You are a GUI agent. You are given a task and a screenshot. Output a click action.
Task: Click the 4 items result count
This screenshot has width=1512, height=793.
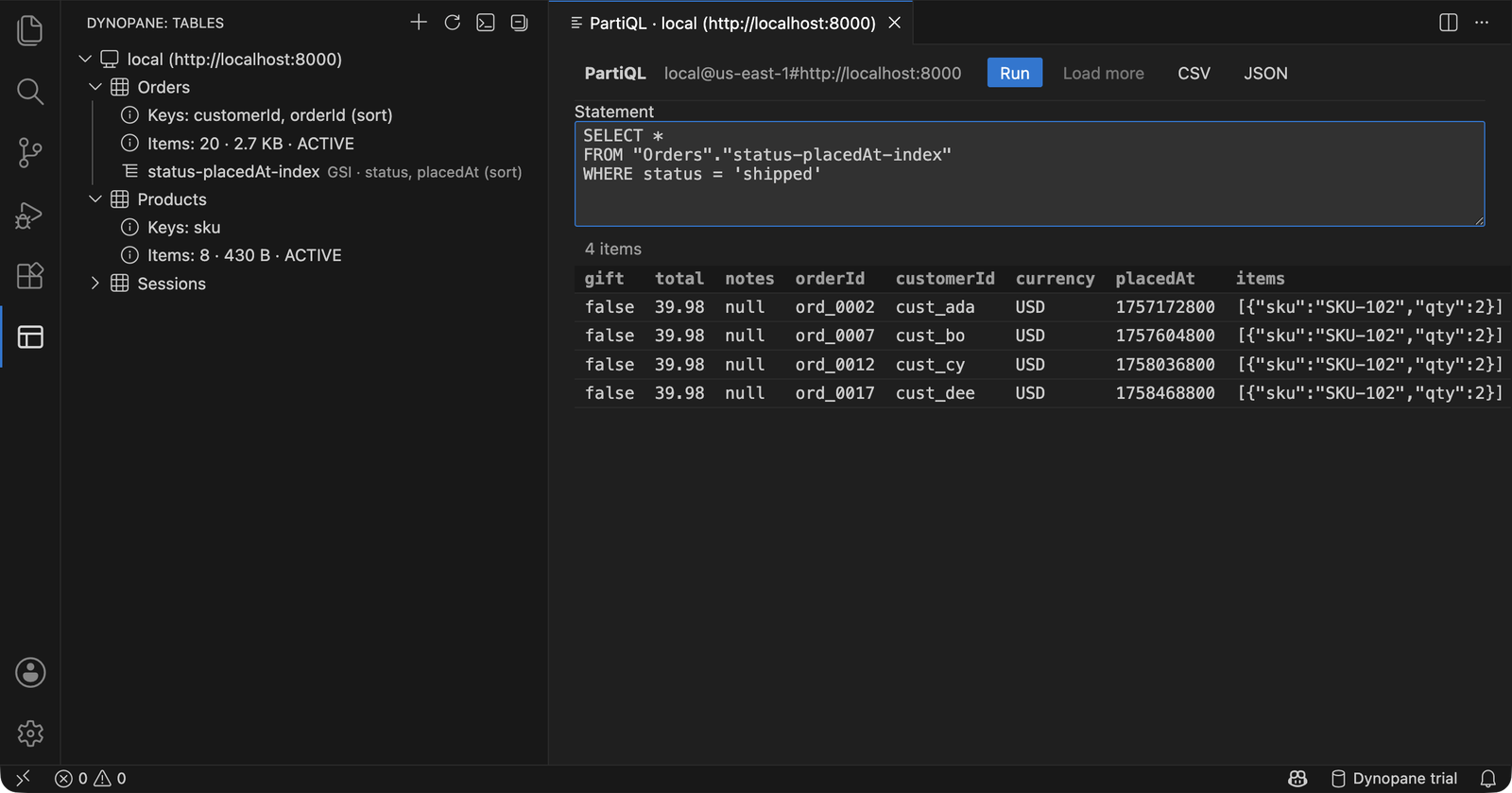612,250
